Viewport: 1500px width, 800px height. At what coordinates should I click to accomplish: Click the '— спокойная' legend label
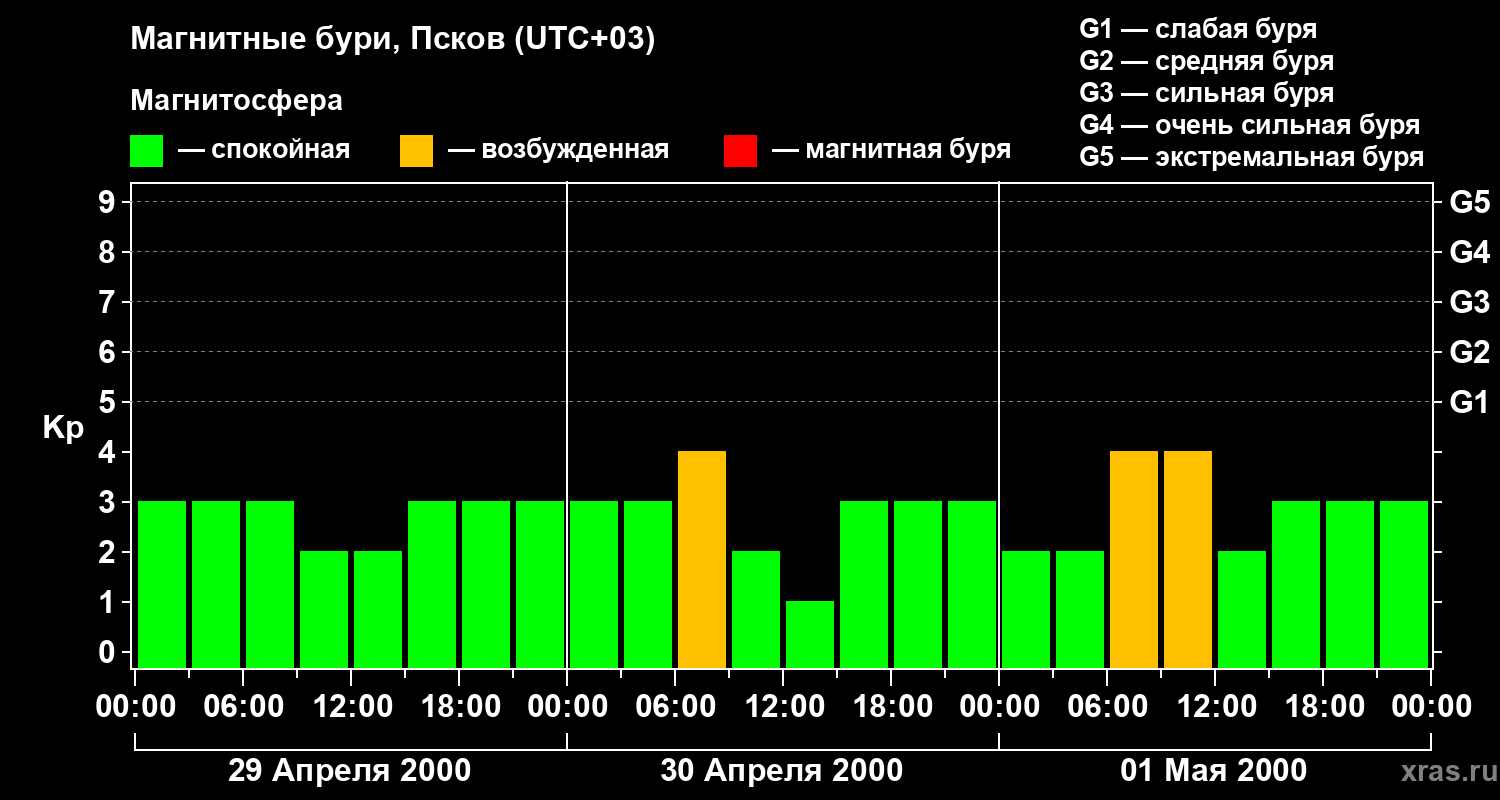click(x=264, y=150)
